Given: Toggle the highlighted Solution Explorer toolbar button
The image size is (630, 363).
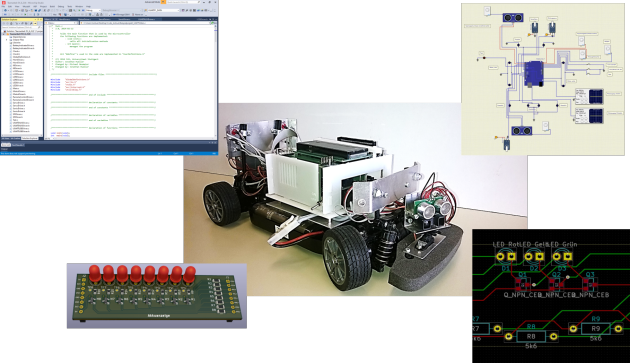Looking at the screenshot, I should [35, 24].
